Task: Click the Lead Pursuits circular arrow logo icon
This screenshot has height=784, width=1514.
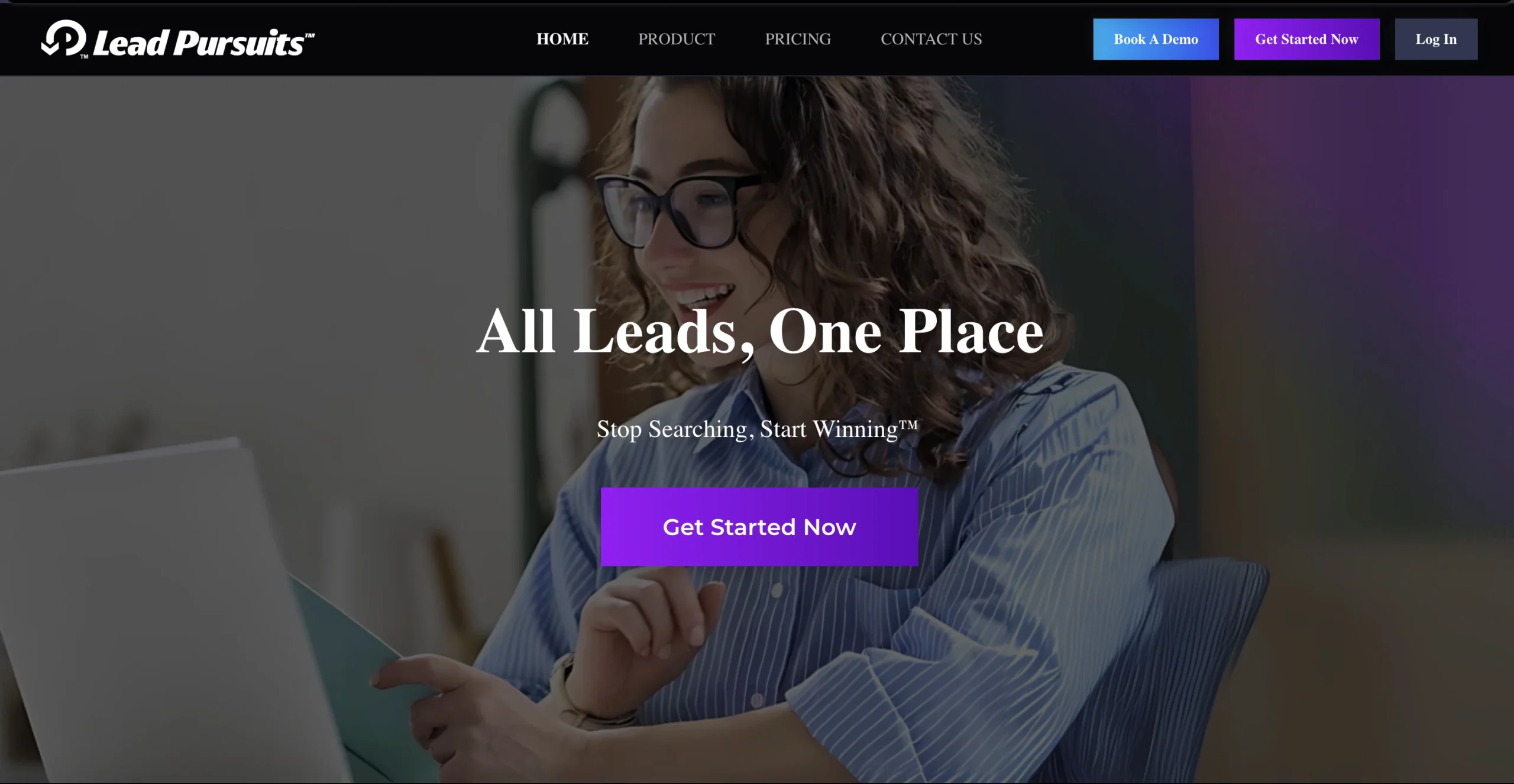Action: coord(64,39)
